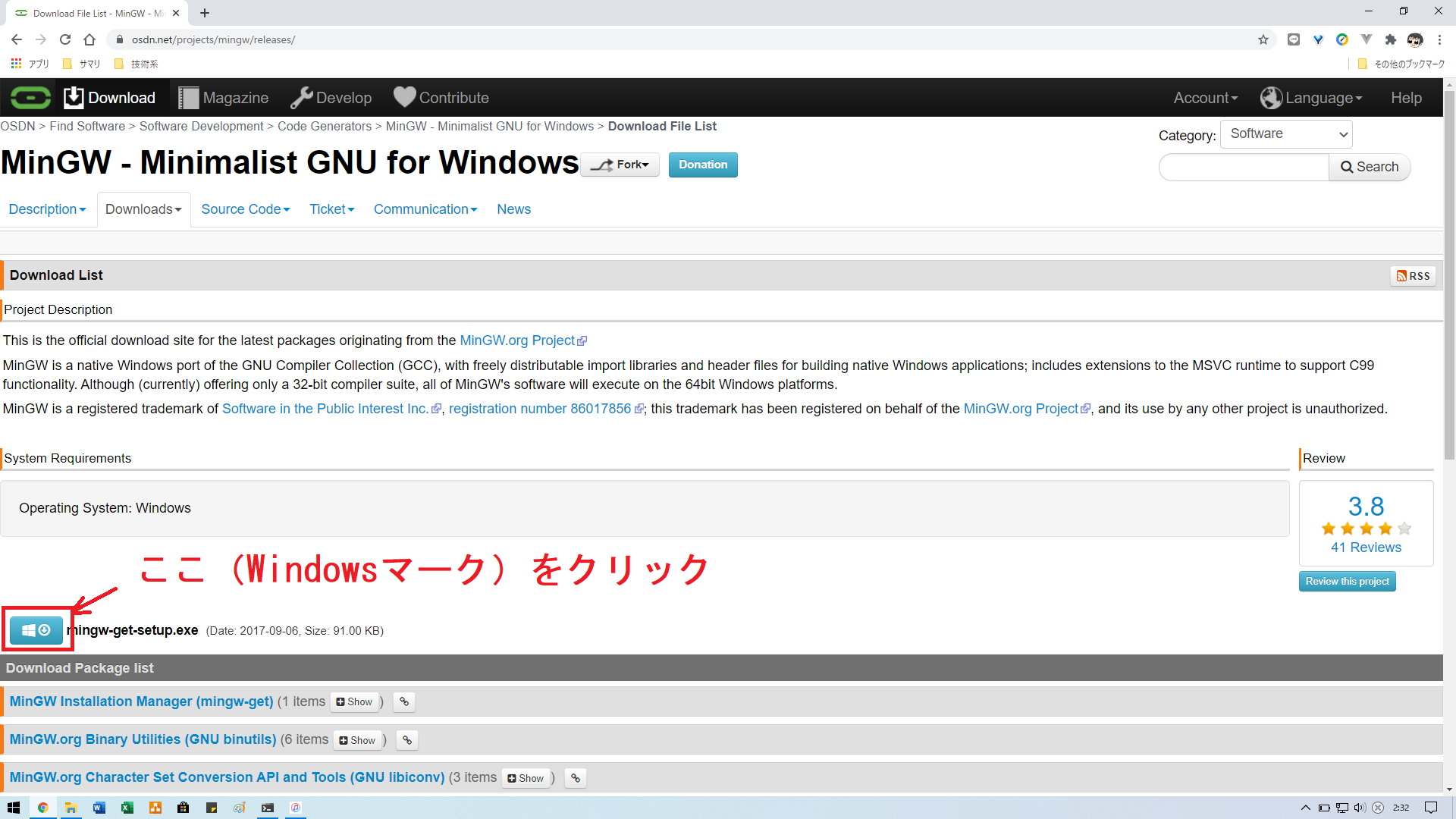Click the site search input field
The image size is (1456, 819).
(1244, 167)
